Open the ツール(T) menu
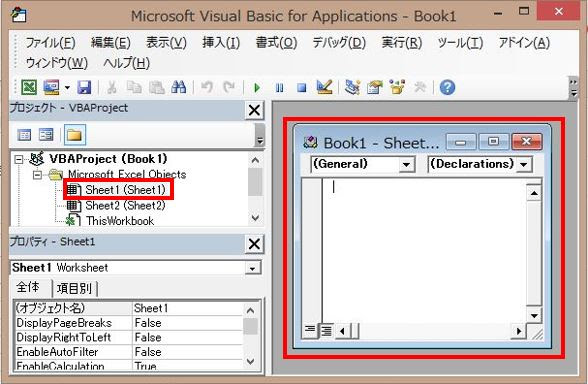 coord(460,42)
